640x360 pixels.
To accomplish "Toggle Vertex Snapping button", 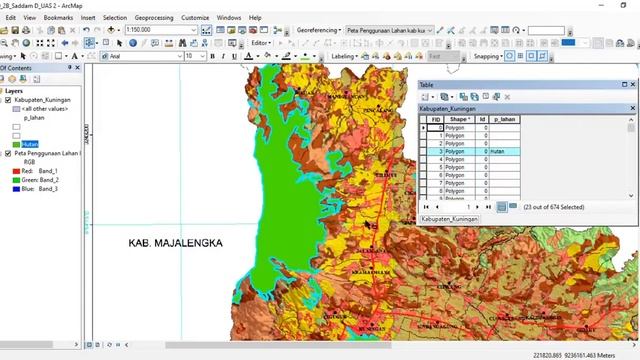I will click(531, 56).
